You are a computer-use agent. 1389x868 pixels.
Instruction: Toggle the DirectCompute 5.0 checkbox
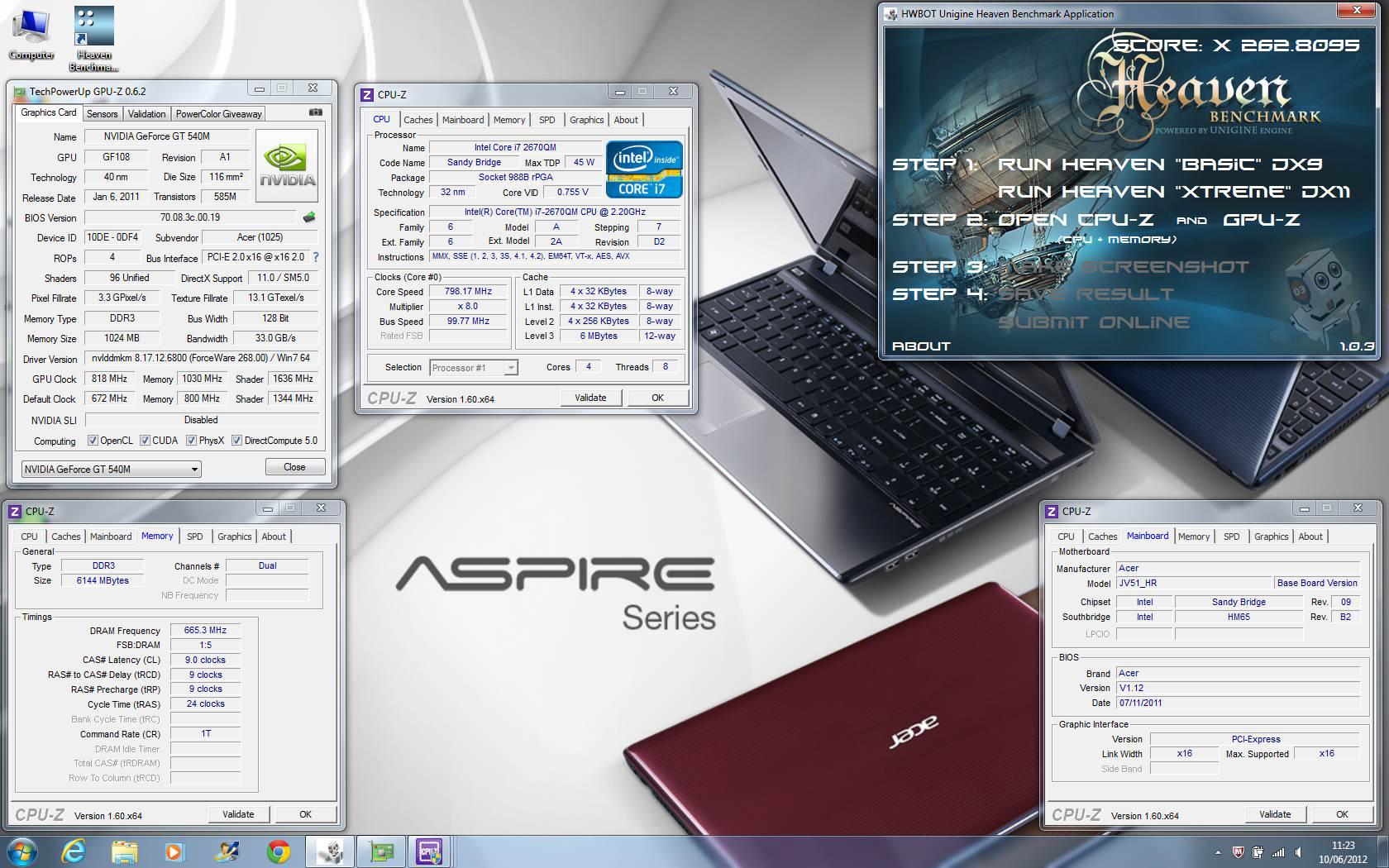pos(236,441)
